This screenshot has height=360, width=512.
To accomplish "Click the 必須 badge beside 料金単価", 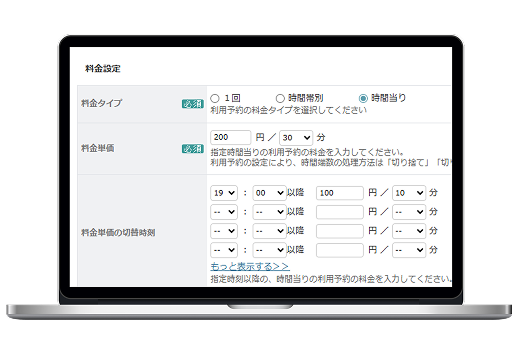I will [193, 149].
